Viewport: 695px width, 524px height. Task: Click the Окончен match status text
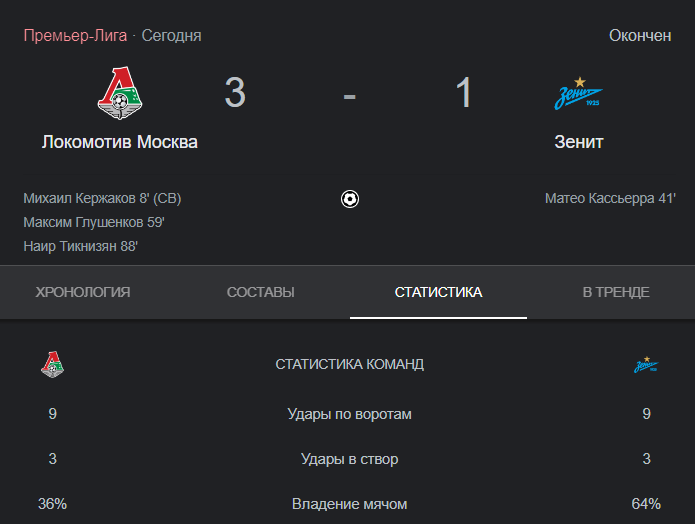coord(640,35)
